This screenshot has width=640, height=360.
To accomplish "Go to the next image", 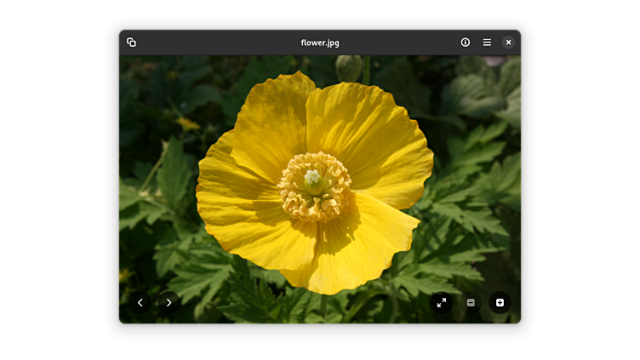I will point(169,303).
